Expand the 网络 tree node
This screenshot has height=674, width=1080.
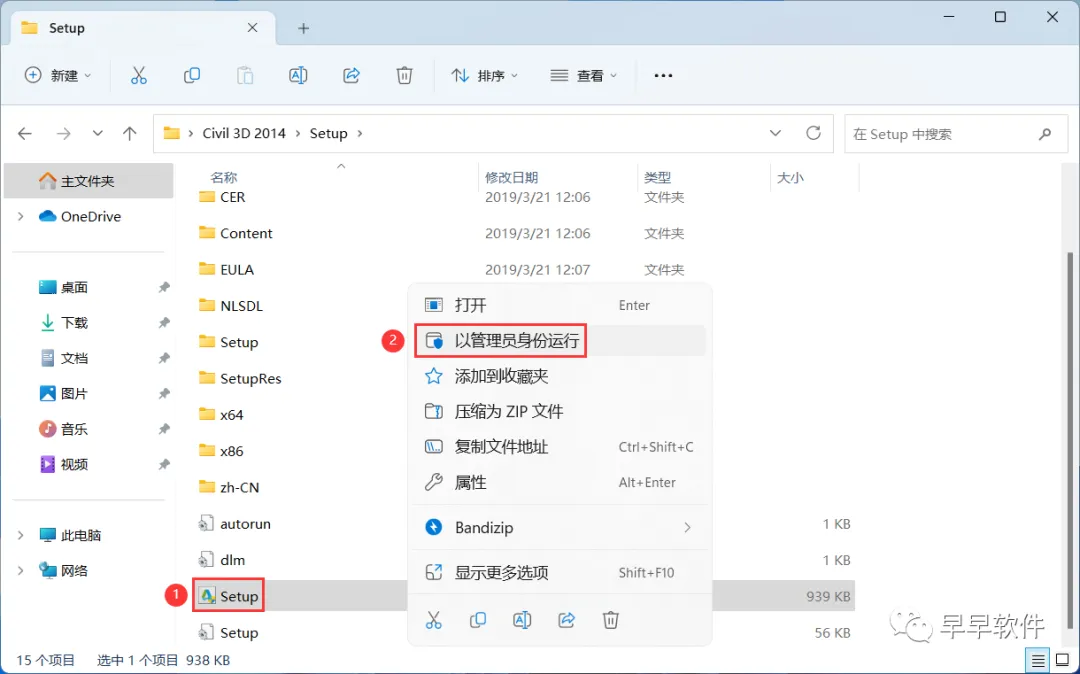point(21,571)
